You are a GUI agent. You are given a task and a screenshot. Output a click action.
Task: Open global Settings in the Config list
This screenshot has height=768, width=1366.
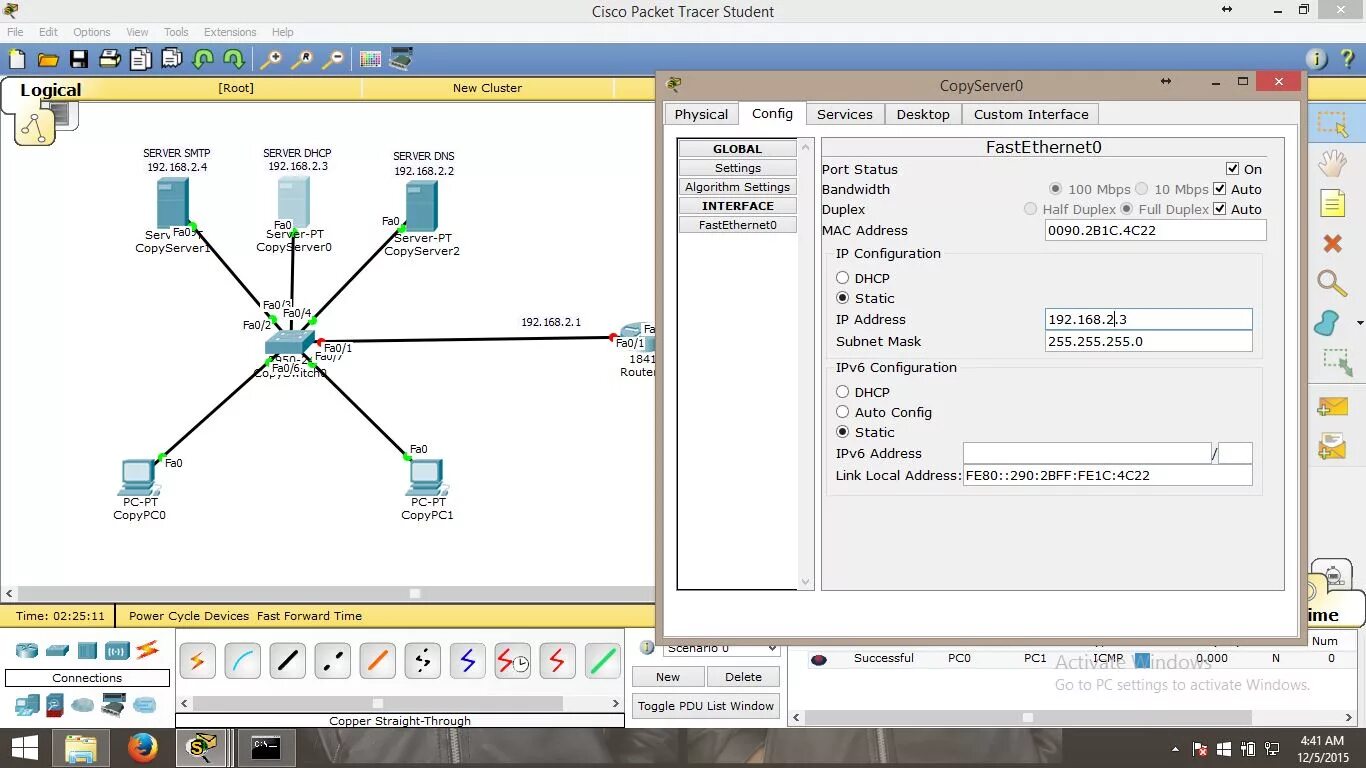click(738, 168)
